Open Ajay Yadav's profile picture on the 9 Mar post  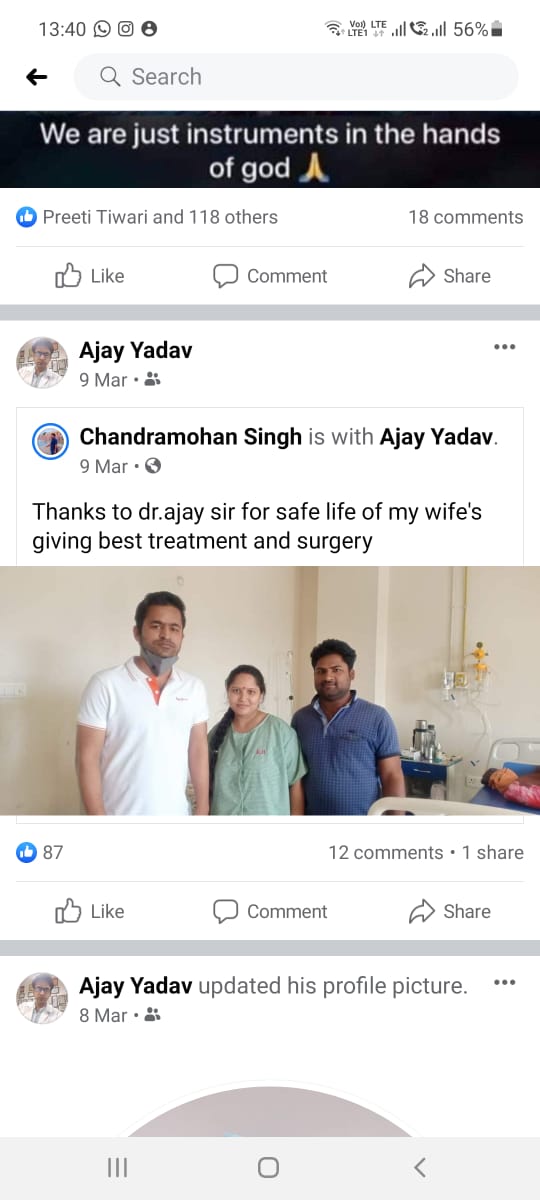click(42, 363)
